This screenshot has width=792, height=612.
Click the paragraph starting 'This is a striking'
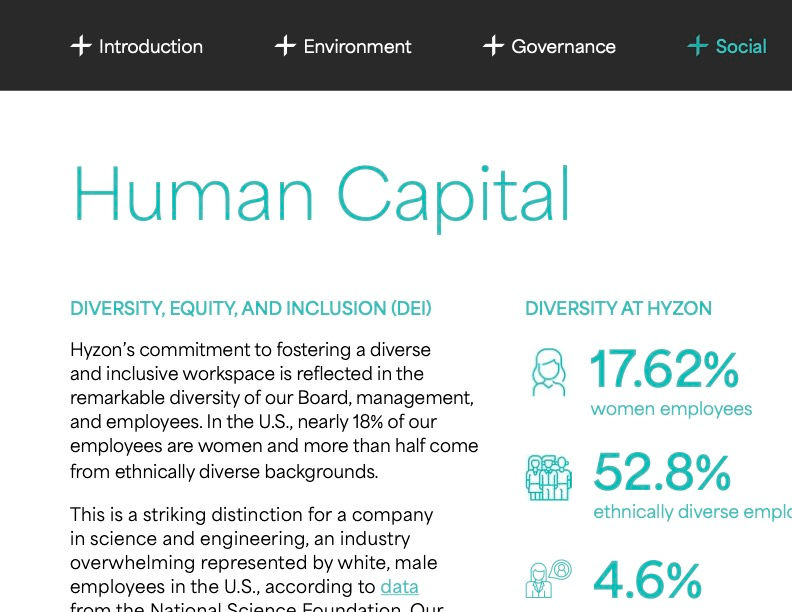[257, 558]
